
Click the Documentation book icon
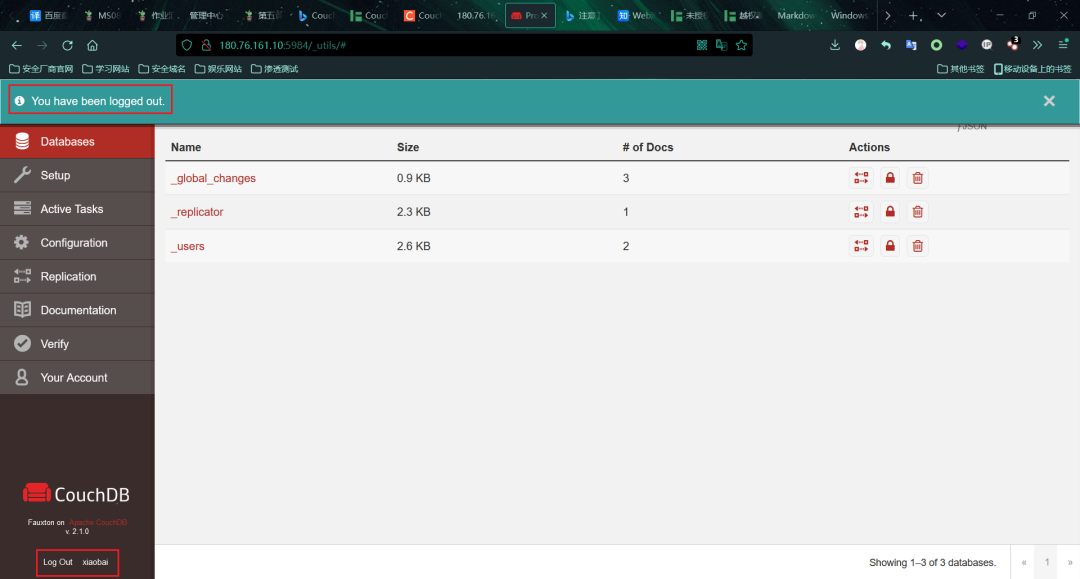(22, 310)
